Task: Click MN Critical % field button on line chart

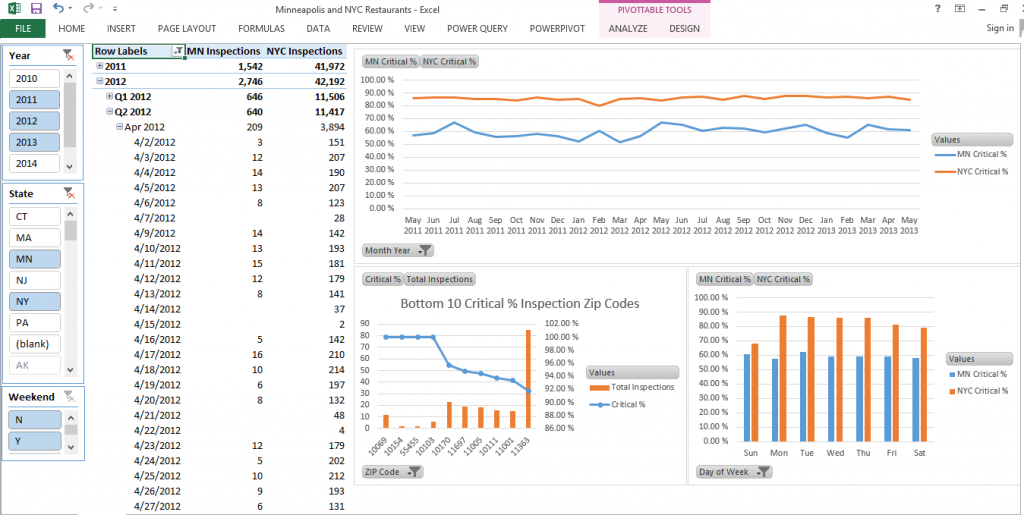Action: [391, 61]
